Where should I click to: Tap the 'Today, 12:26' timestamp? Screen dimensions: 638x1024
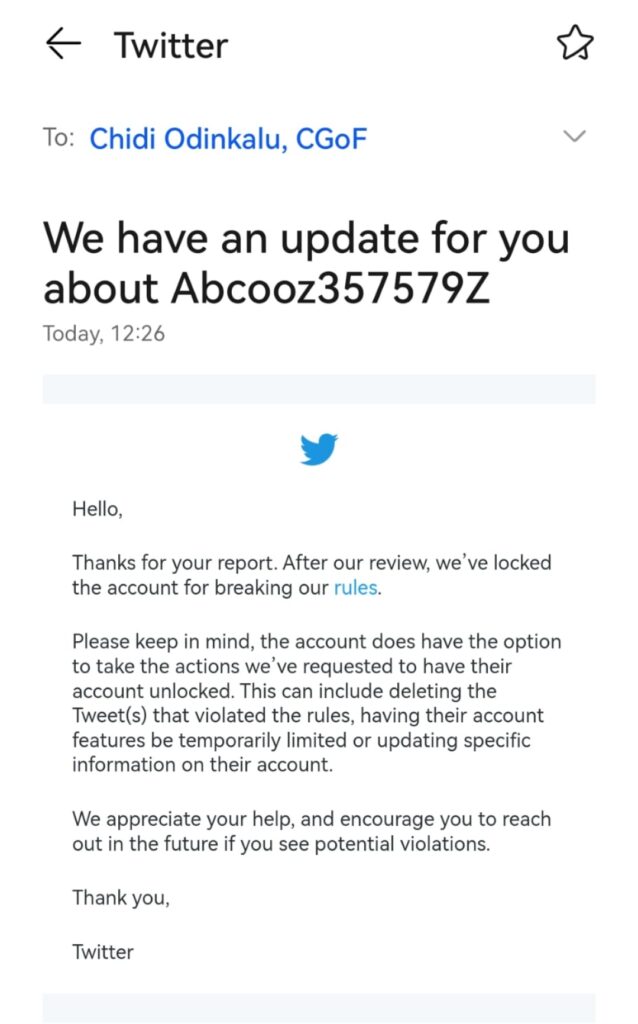tap(104, 334)
